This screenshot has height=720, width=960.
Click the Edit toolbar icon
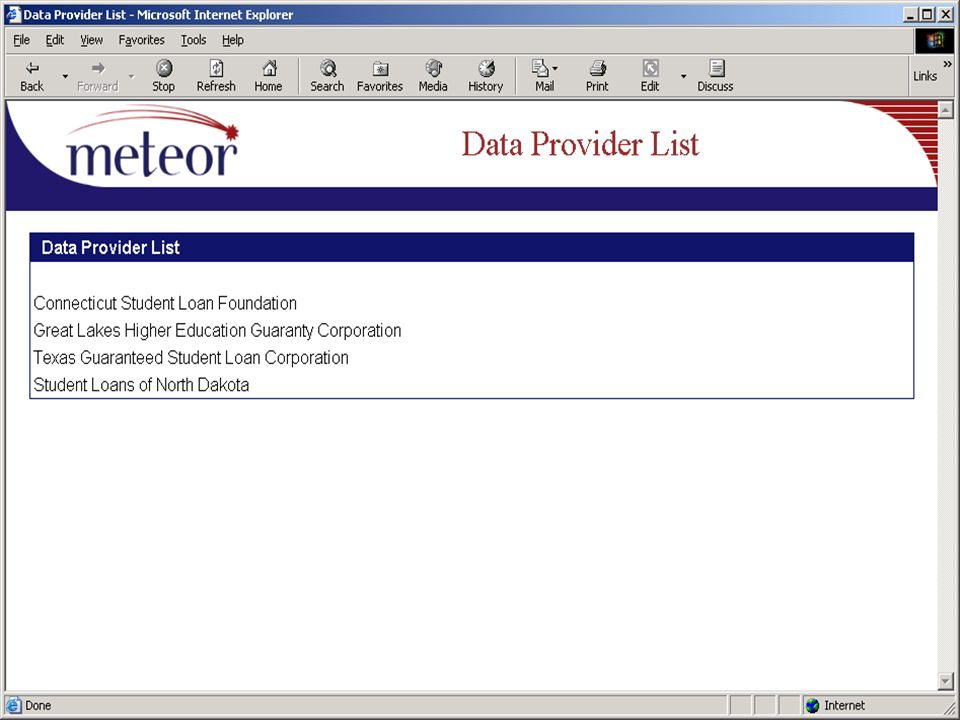tap(650, 76)
